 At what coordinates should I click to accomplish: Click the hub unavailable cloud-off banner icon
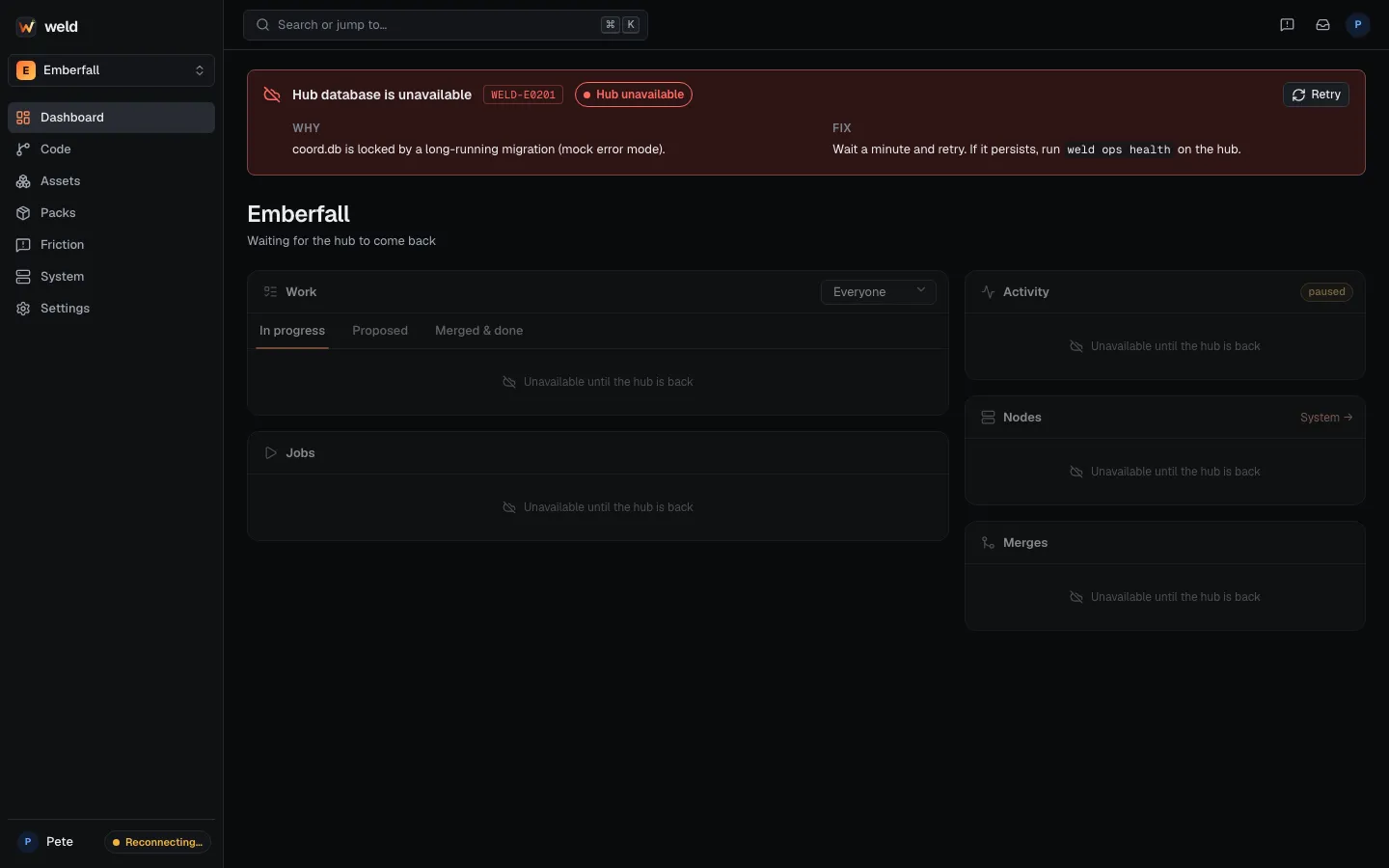(272, 95)
